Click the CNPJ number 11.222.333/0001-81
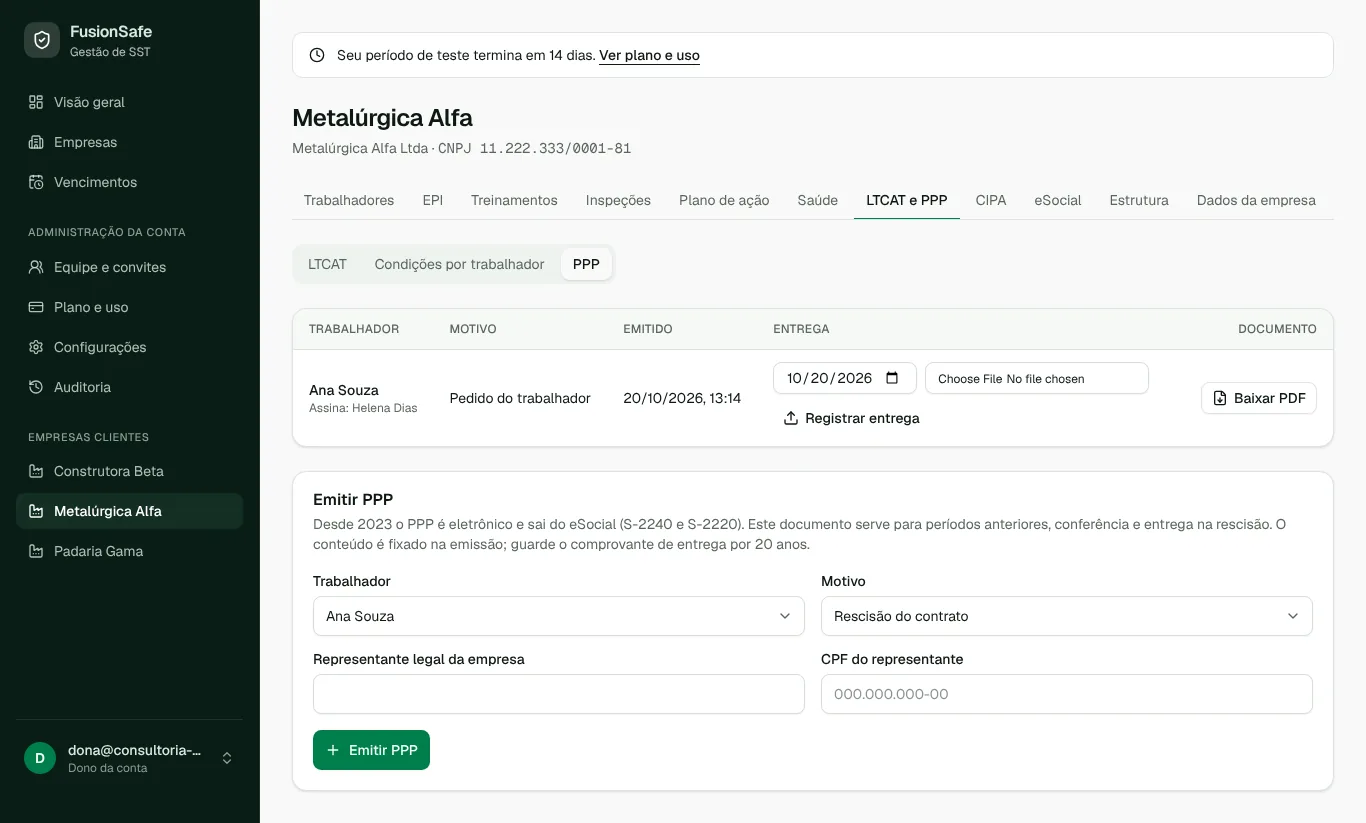 click(x=555, y=148)
